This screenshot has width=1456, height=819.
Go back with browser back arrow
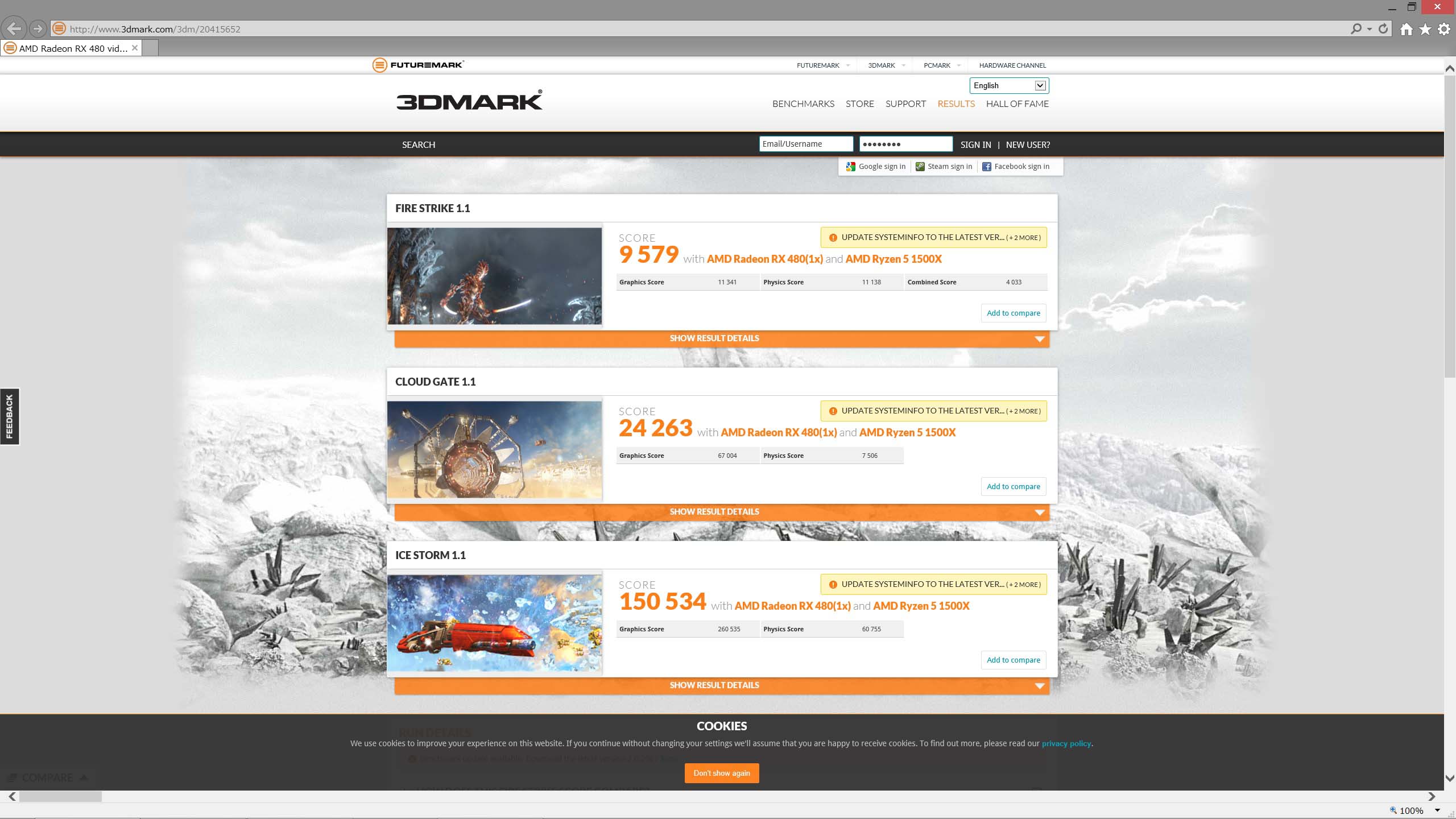coord(14,28)
